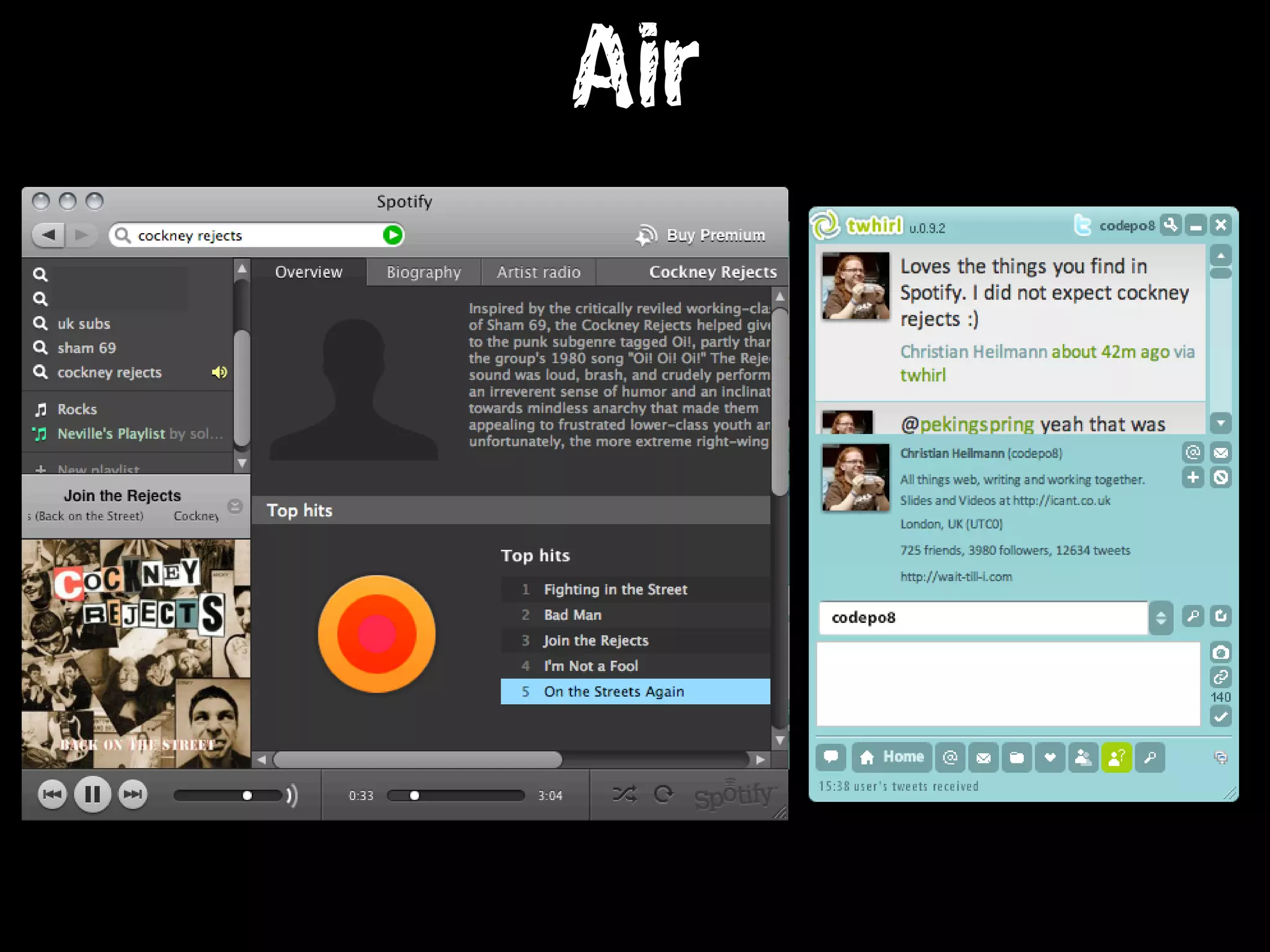Click the Spotify volume slider
Image resolution: width=1270 pixels, height=952 pixels.
pyautogui.click(x=228, y=795)
